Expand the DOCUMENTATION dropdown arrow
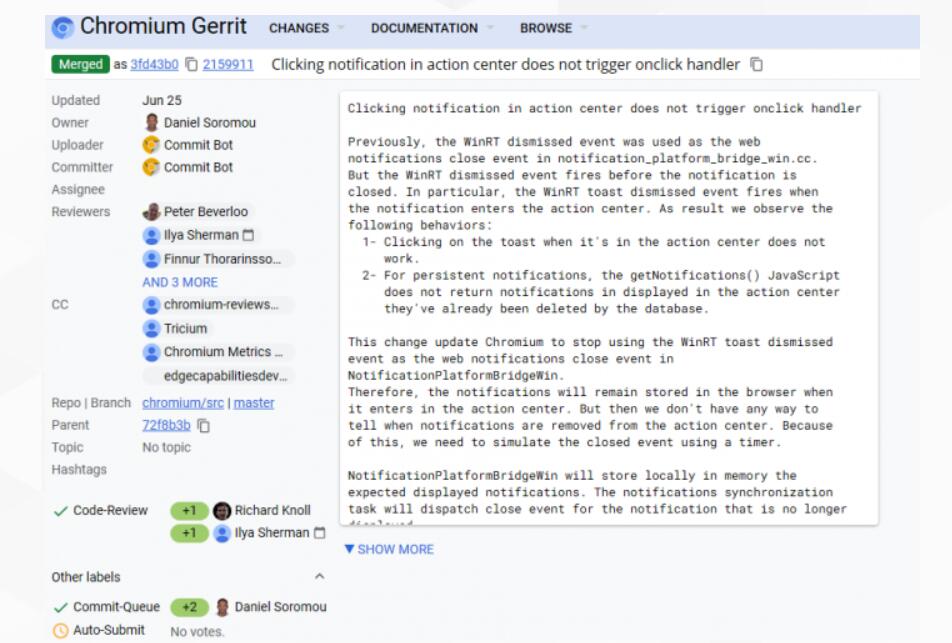Image resolution: width=952 pixels, height=643 pixels. click(x=490, y=27)
